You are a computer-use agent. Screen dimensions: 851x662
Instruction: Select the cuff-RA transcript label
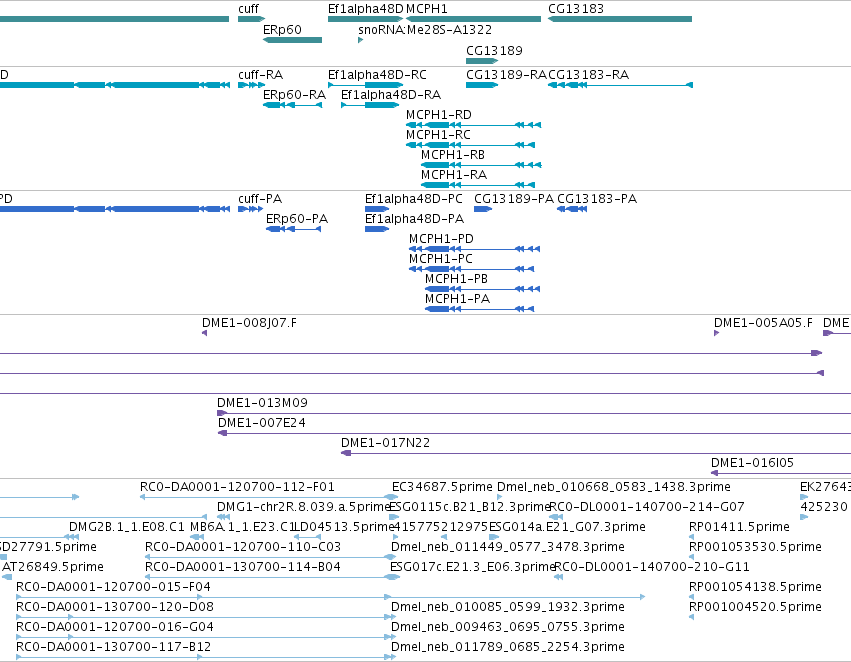point(261,75)
